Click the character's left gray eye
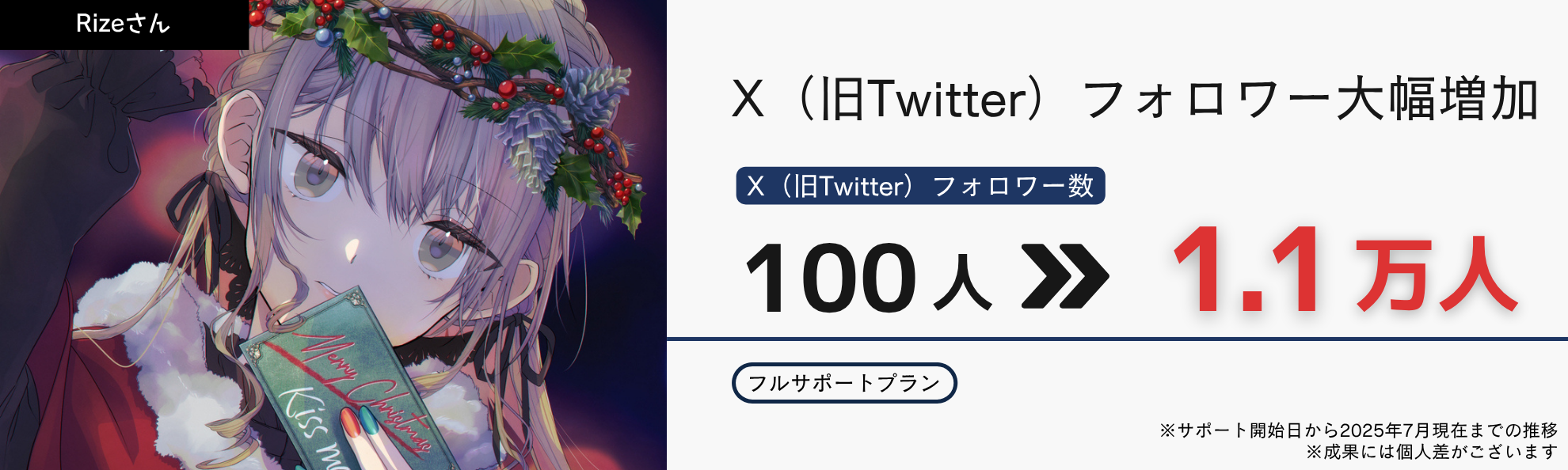Viewport: 1568px width, 470px height. [x=317, y=172]
